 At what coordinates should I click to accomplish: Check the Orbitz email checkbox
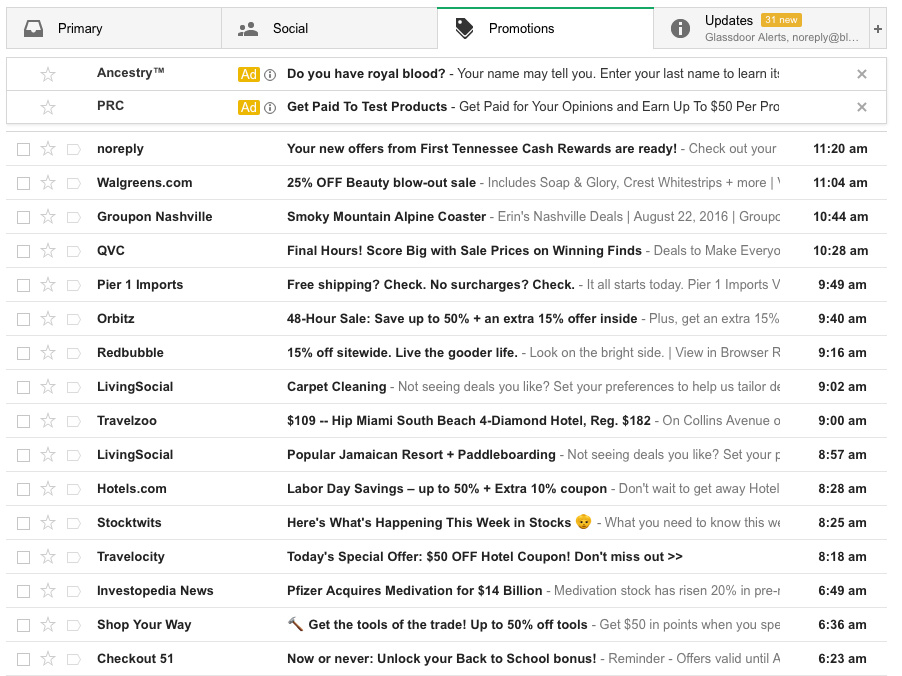coord(24,319)
